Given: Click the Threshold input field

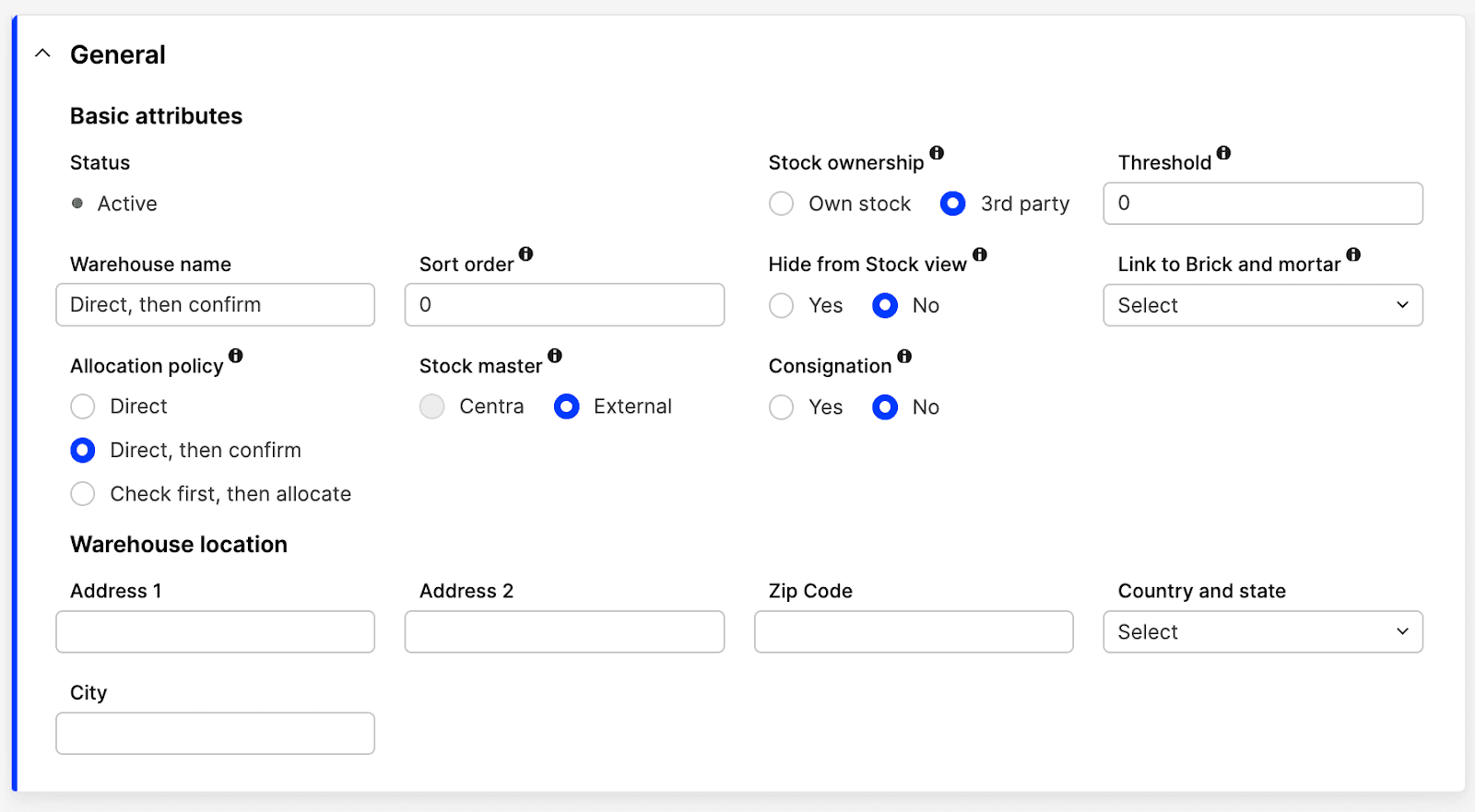Looking at the screenshot, I should point(1263,204).
